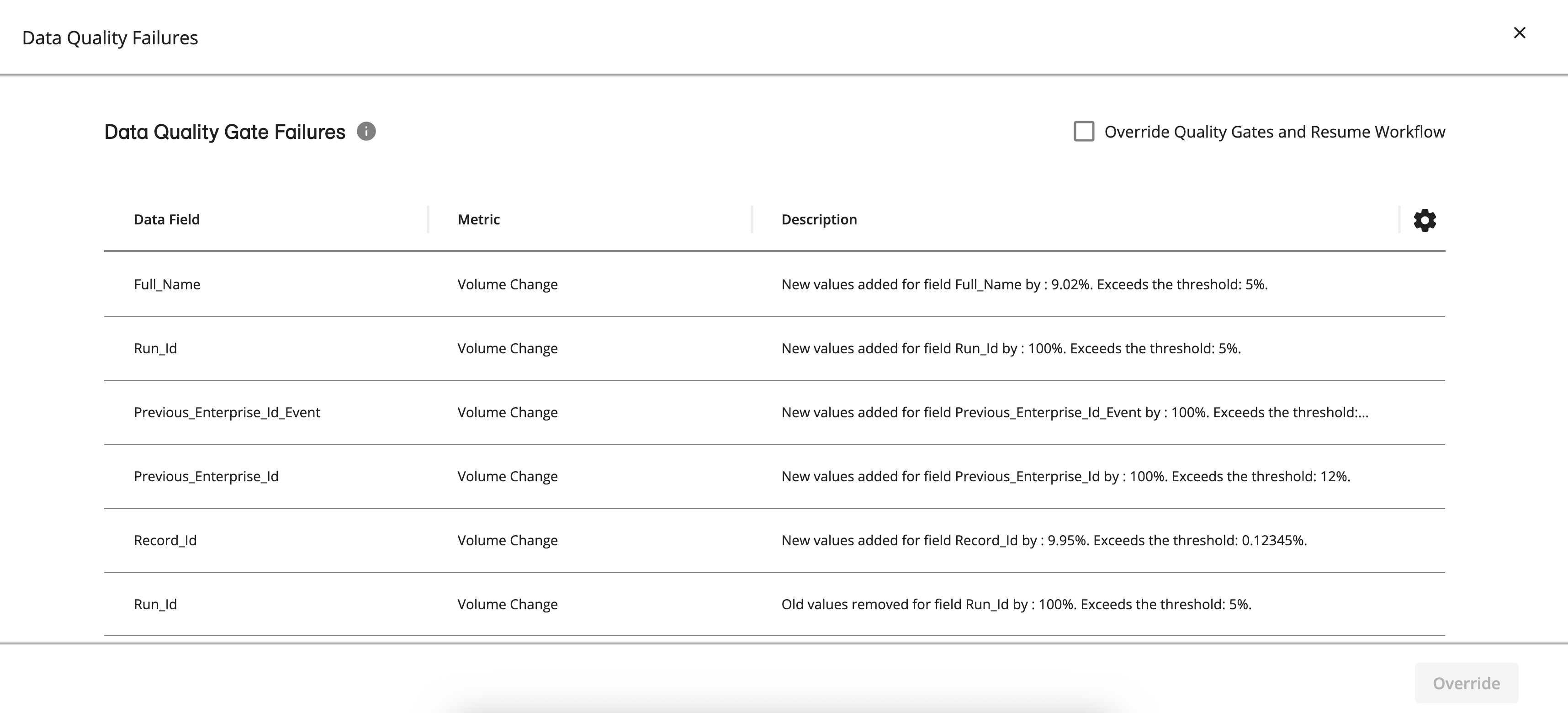This screenshot has height=713, width=1568.
Task: Click Volume Change in Previous_Enterprise_Id_Event row
Action: (508, 412)
